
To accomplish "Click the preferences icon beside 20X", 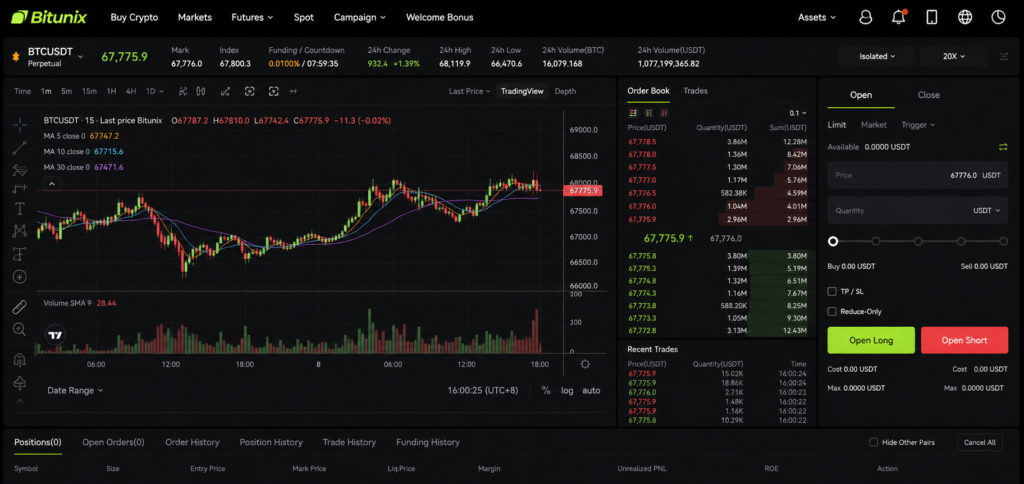I will [1004, 57].
